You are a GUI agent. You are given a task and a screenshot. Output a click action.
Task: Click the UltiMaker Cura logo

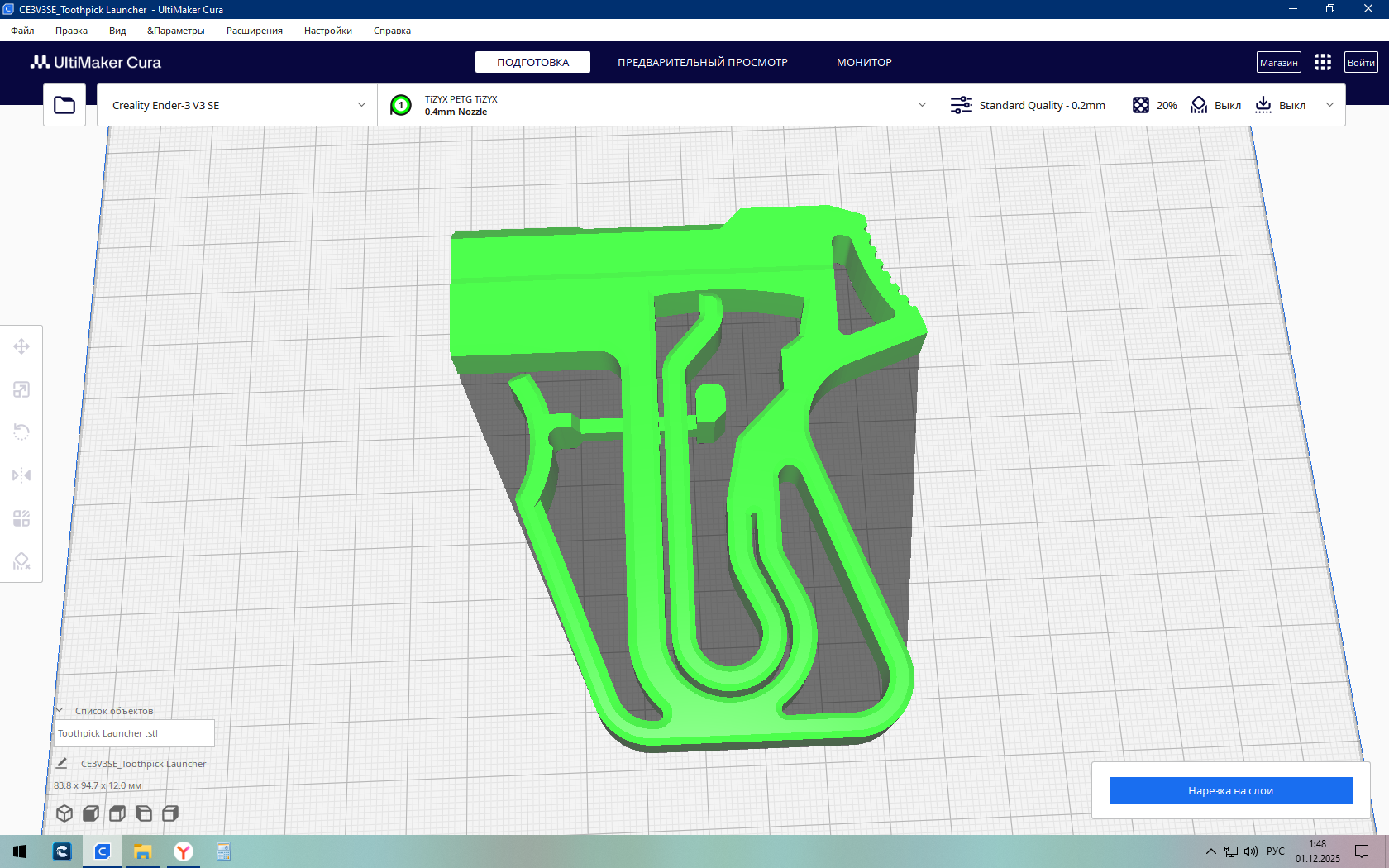(96, 62)
